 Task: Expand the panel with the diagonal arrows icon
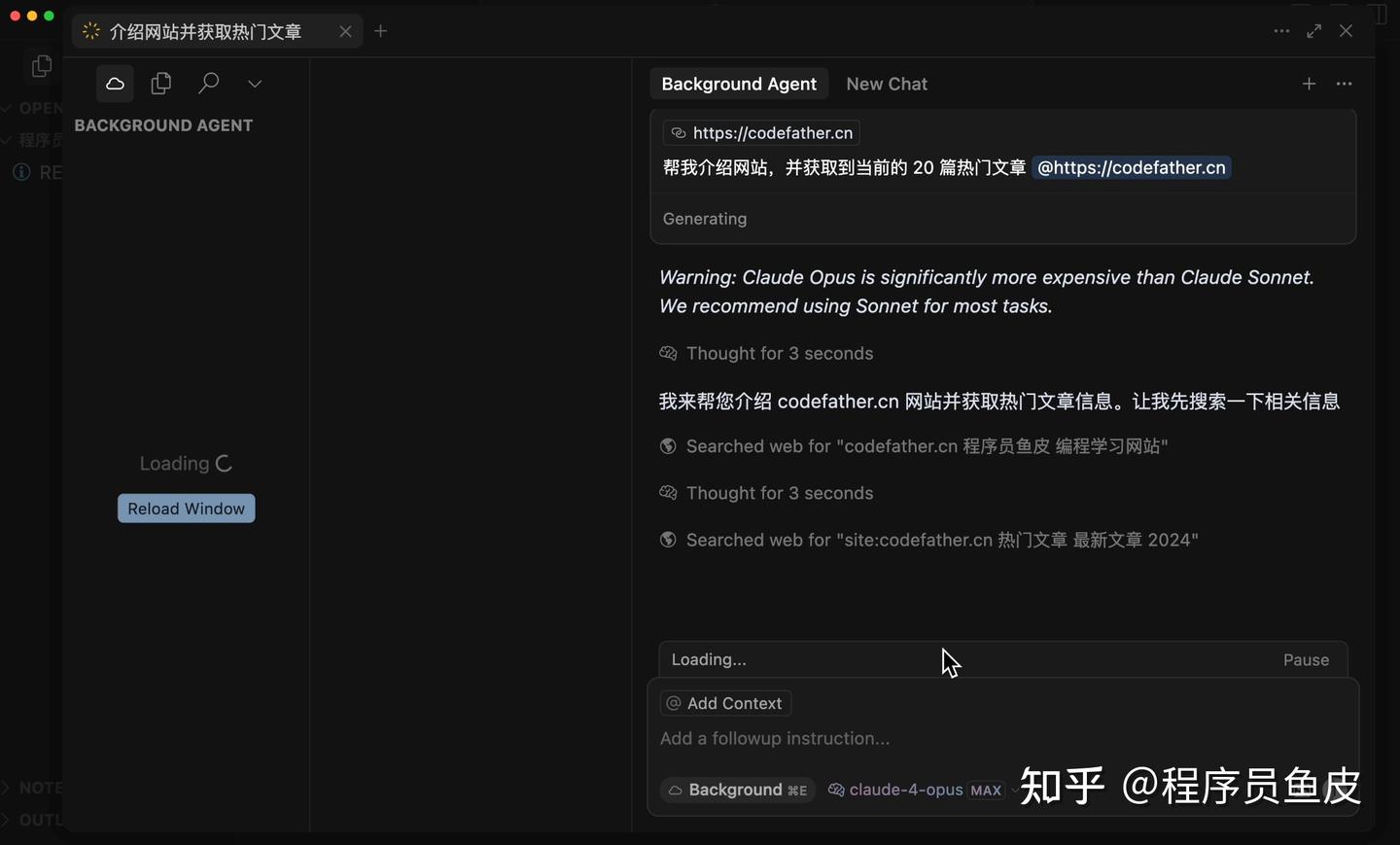pyautogui.click(x=1314, y=31)
